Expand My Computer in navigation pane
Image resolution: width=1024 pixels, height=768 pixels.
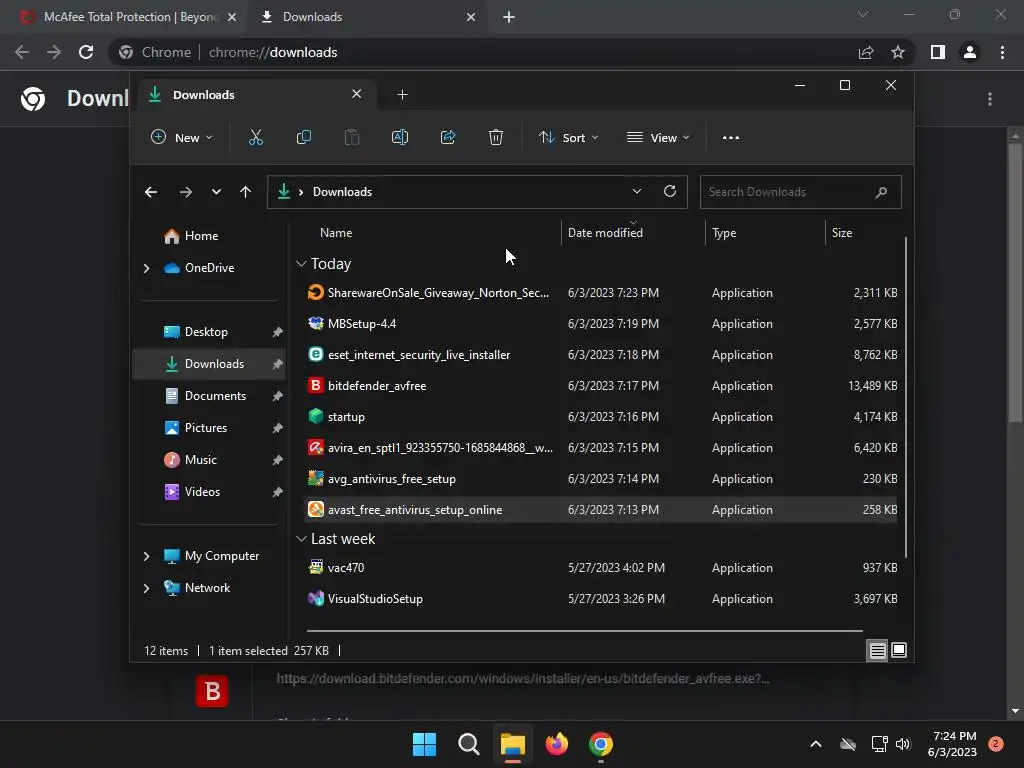point(146,556)
